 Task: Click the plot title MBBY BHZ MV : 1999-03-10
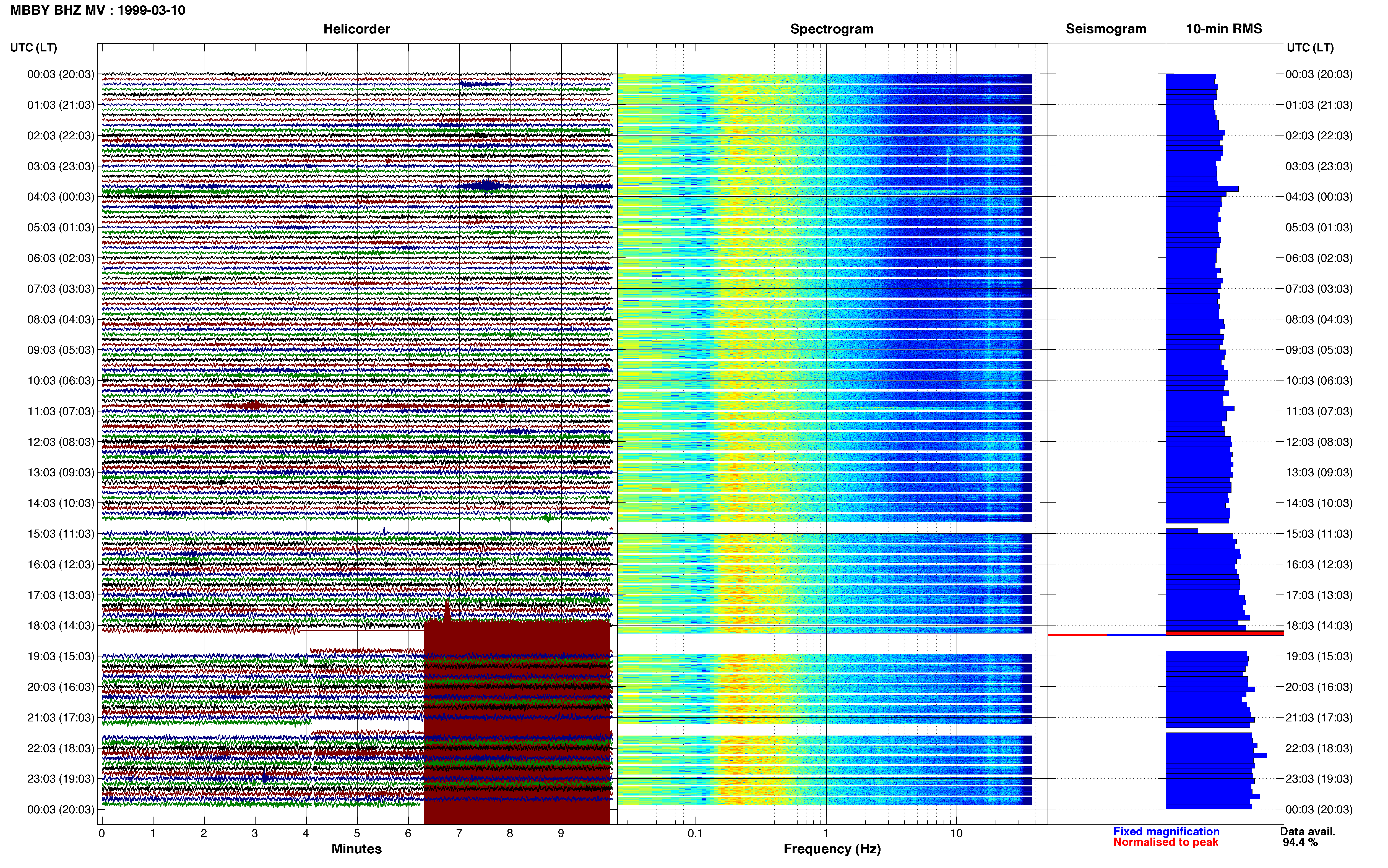(98, 10)
